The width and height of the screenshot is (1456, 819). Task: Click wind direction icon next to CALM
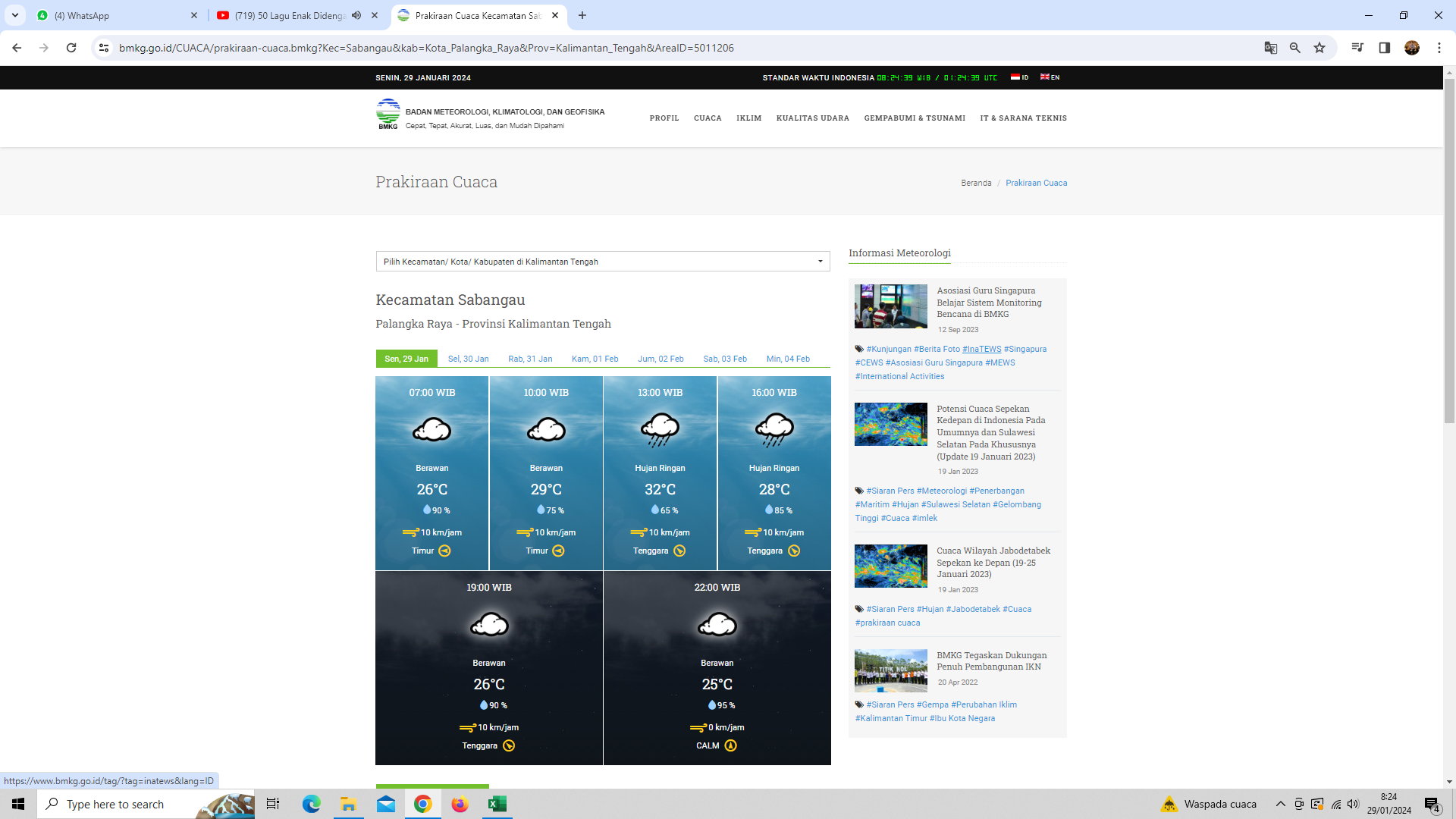click(730, 745)
